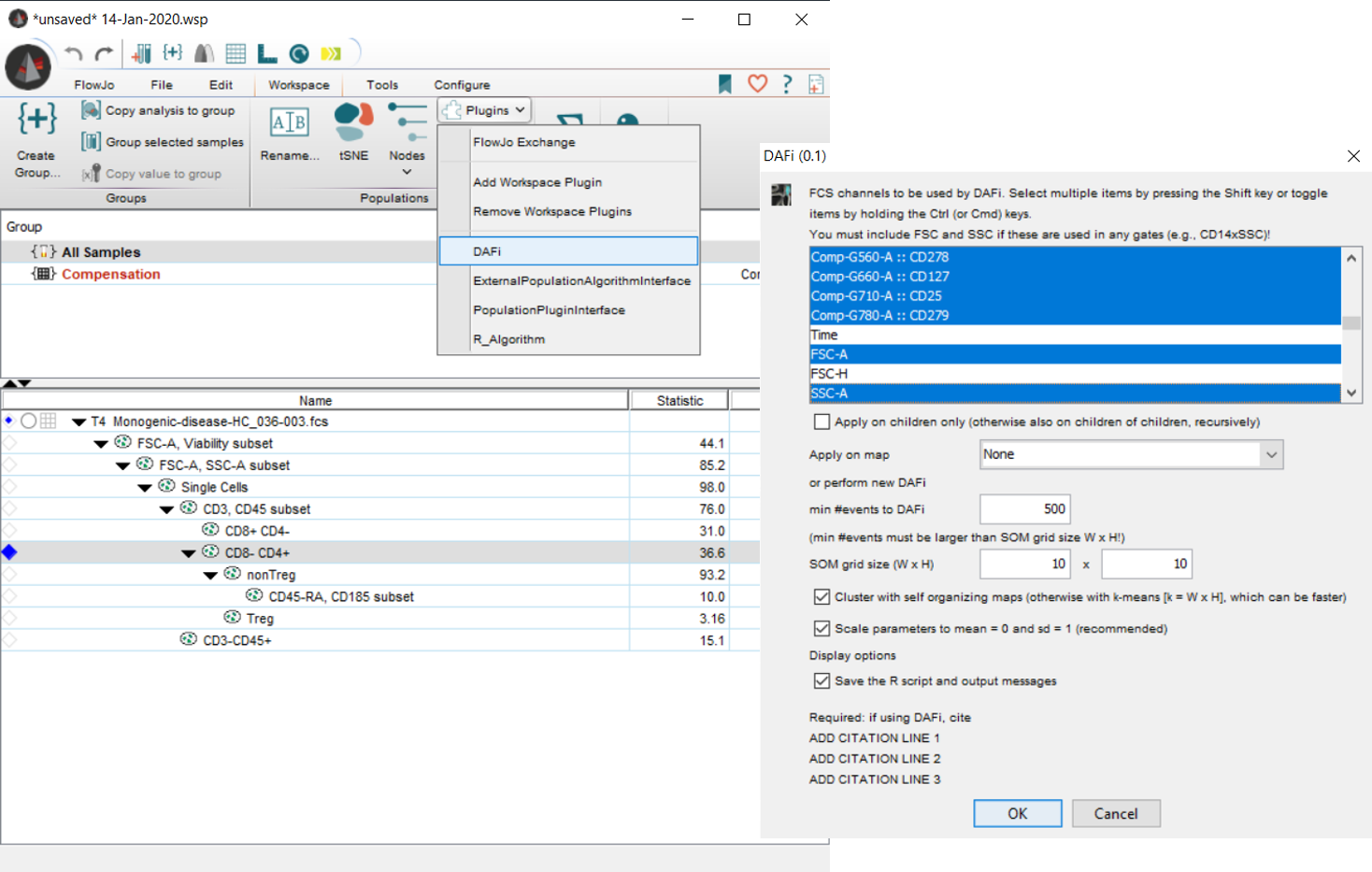Select the radio circle beside T4 sample

click(x=29, y=421)
